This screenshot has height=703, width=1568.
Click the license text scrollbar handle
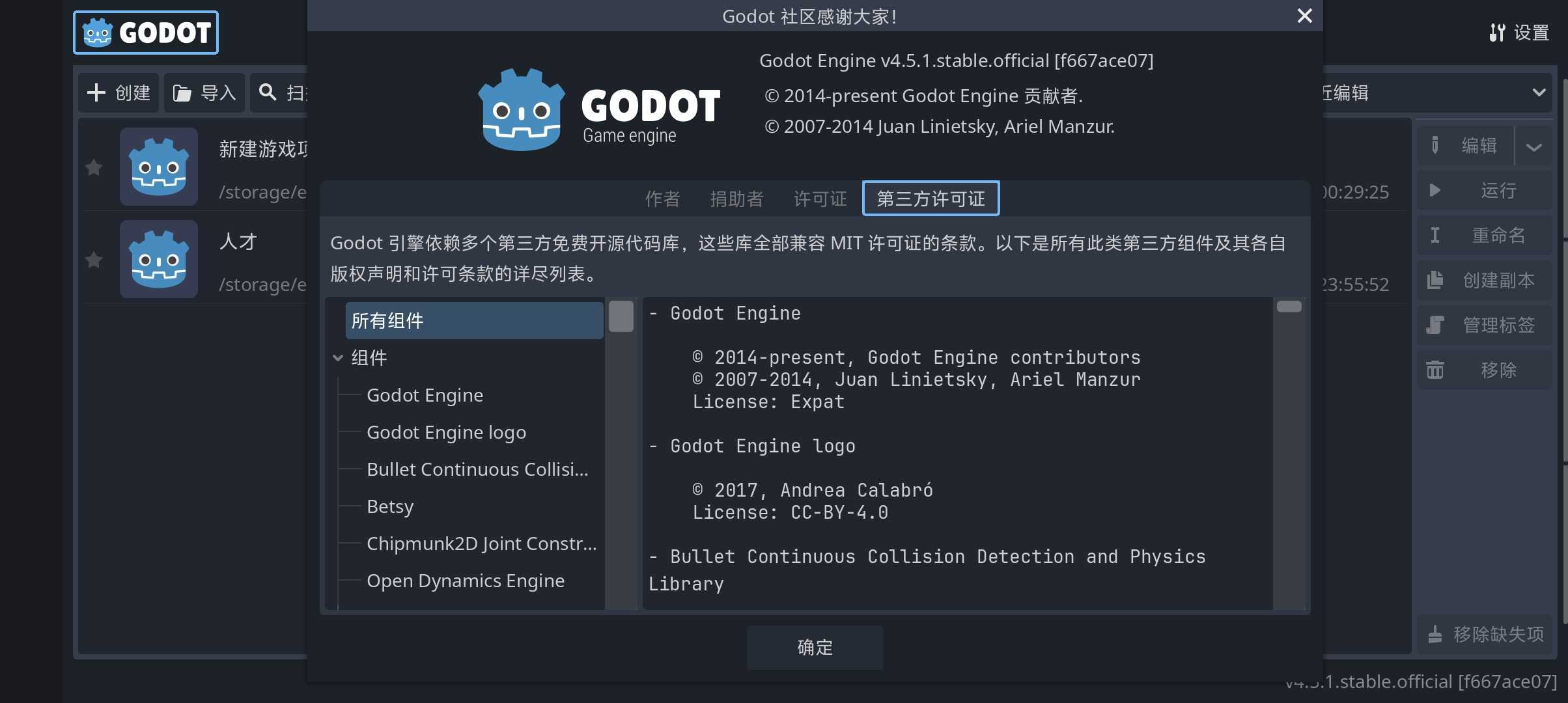pos(1289,307)
